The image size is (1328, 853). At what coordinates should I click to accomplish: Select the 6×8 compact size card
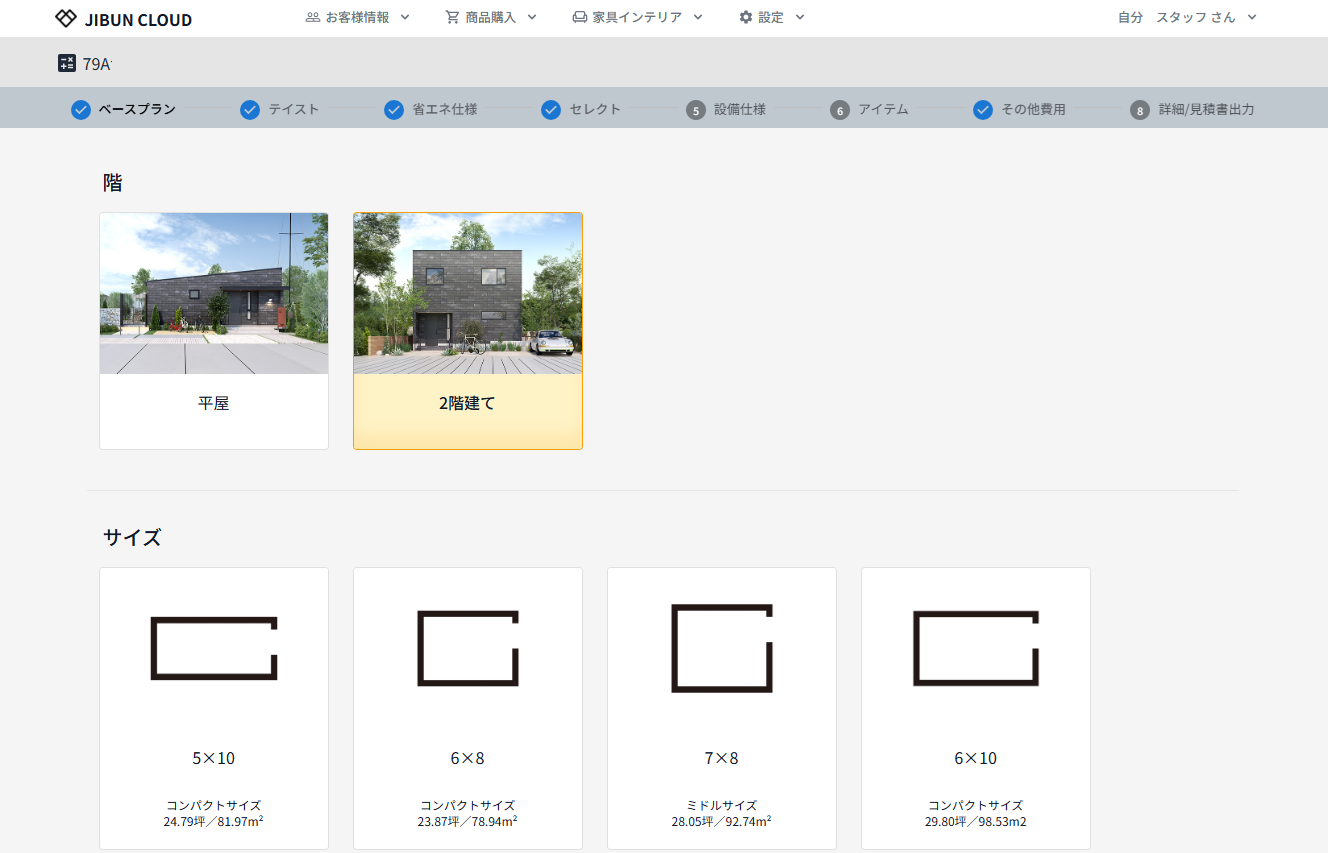pyautogui.click(x=468, y=708)
